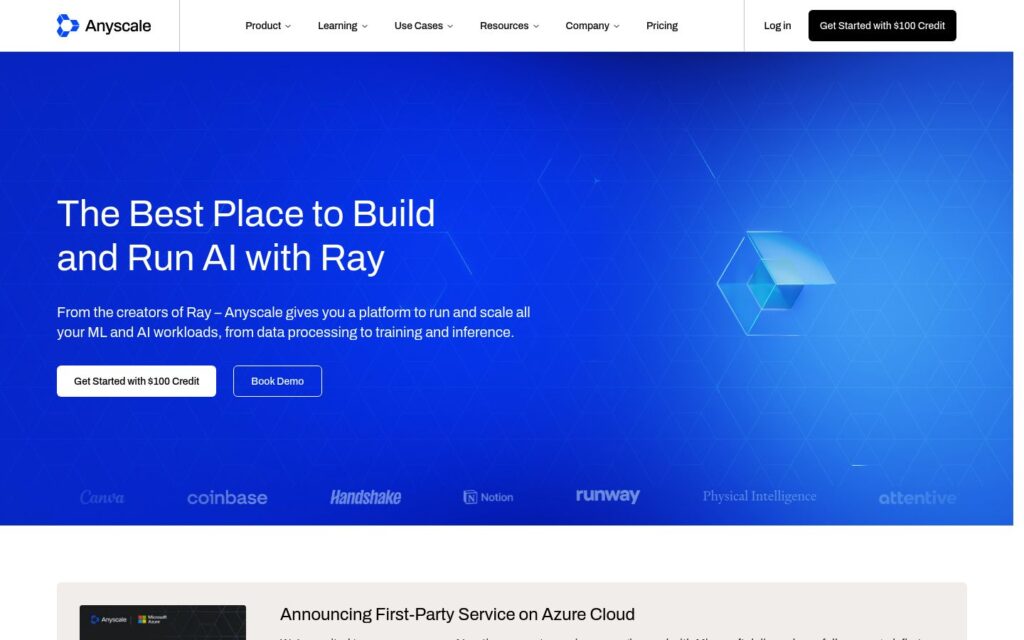Open the Azure announcement thumbnail image
Image resolution: width=1024 pixels, height=640 pixels.
pyautogui.click(x=163, y=622)
